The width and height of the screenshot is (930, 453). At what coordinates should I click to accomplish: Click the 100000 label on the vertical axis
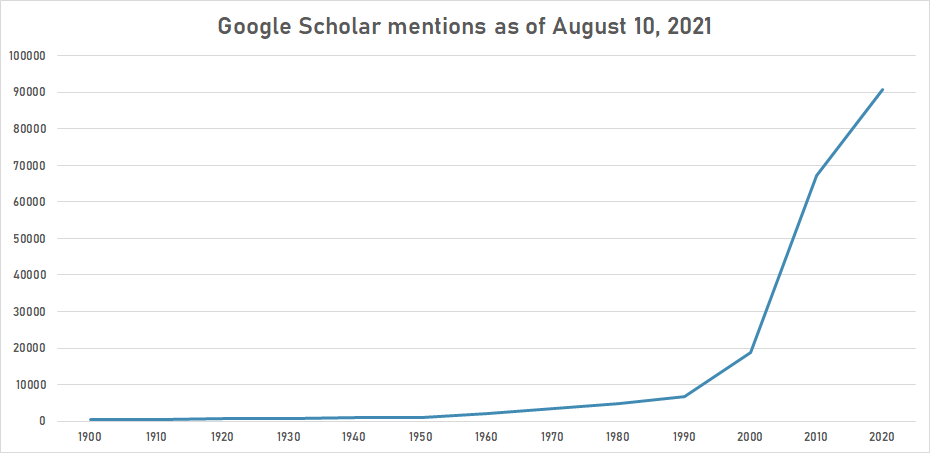27,56
